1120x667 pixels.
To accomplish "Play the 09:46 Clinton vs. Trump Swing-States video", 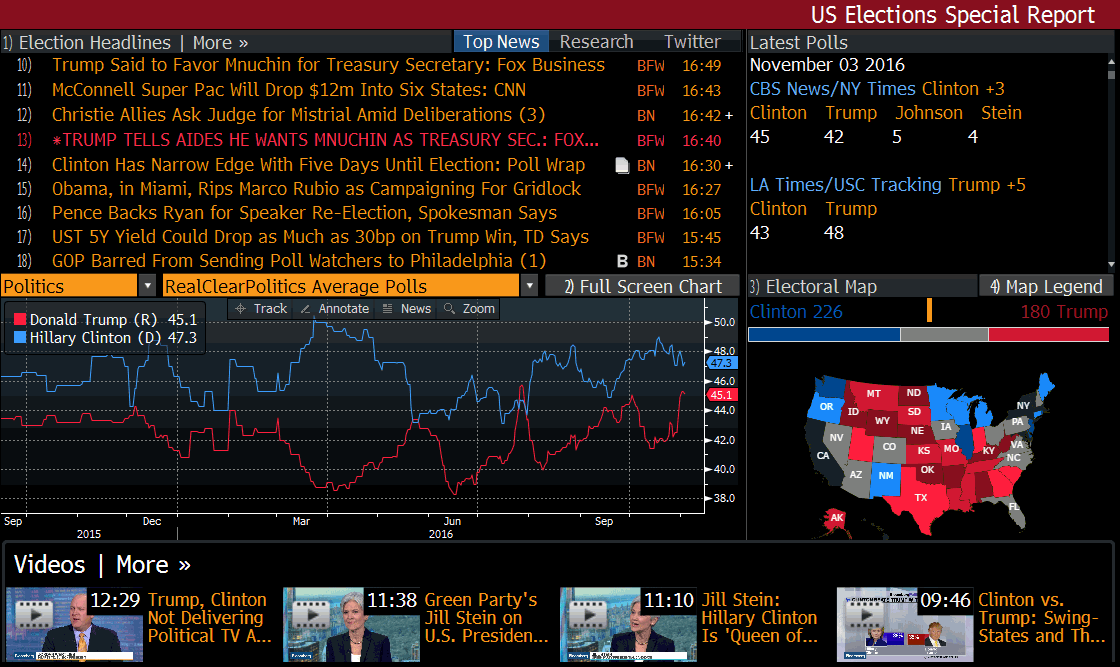I will 905,624.
